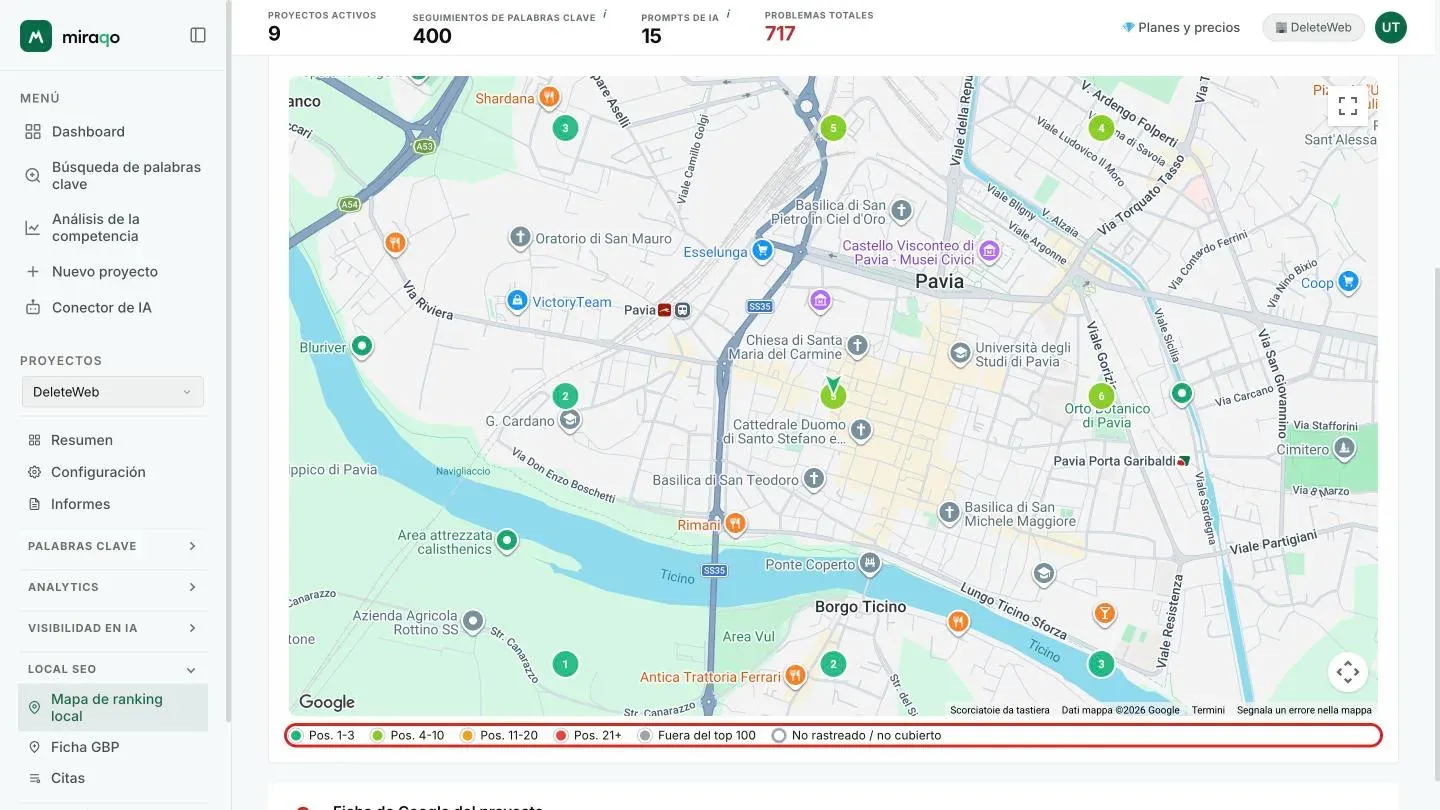Select Mapa de ranking local

point(113,707)
